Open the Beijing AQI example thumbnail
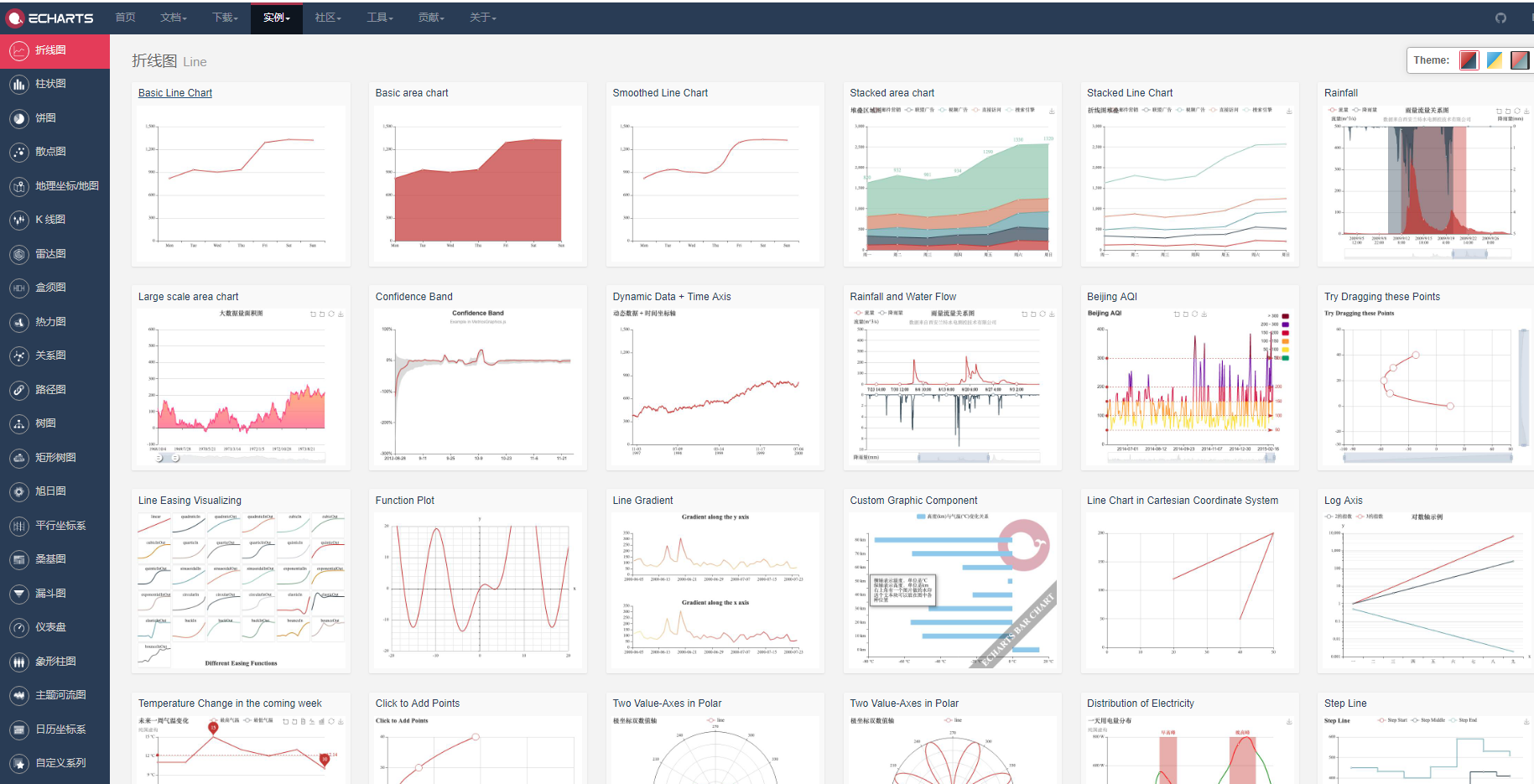 (1189, 386)
